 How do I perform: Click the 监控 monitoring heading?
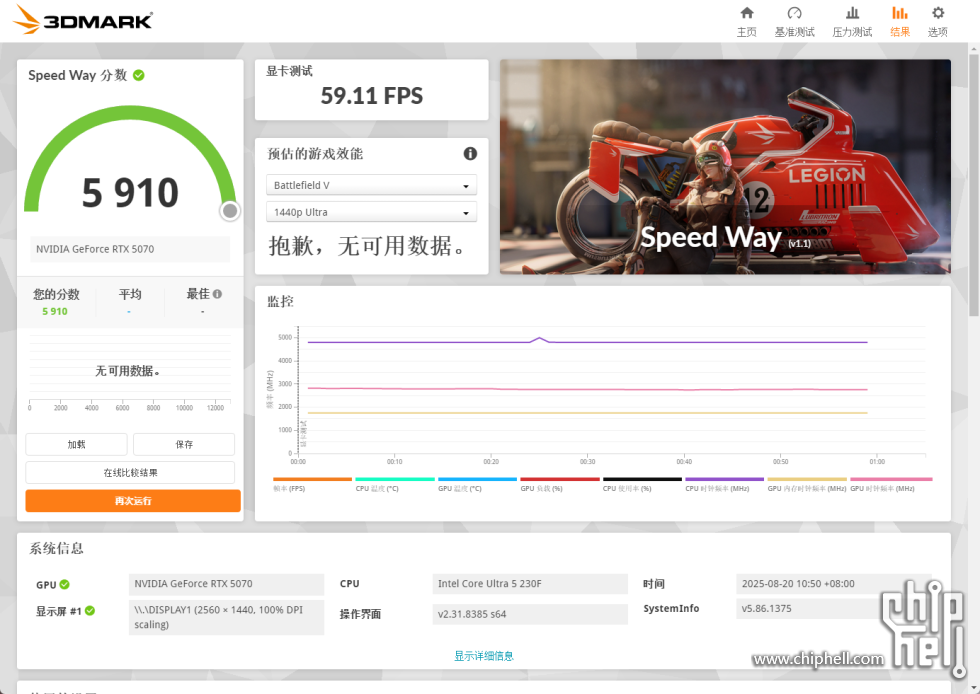[280, 301]
